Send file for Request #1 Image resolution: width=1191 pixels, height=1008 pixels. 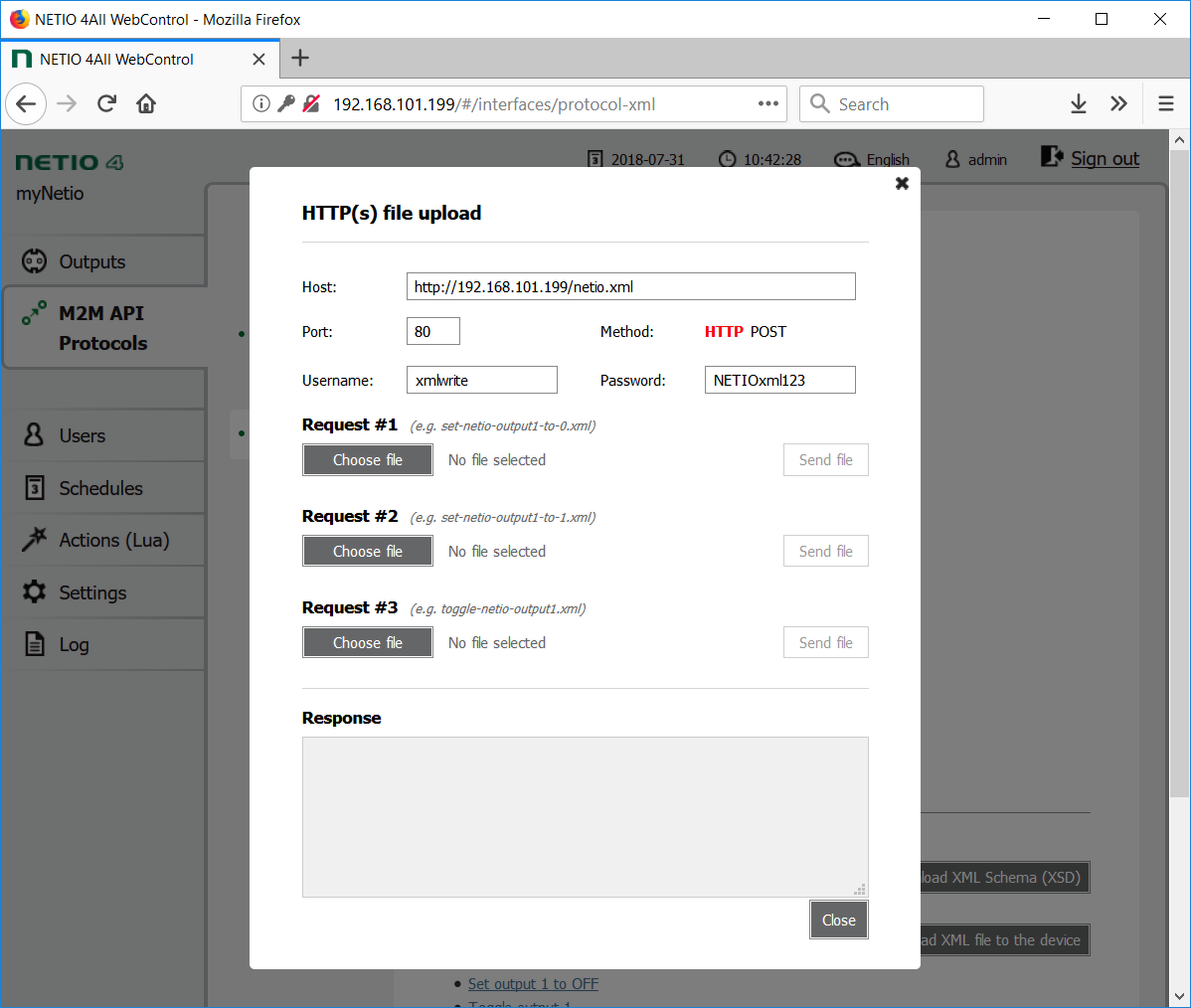826,459
